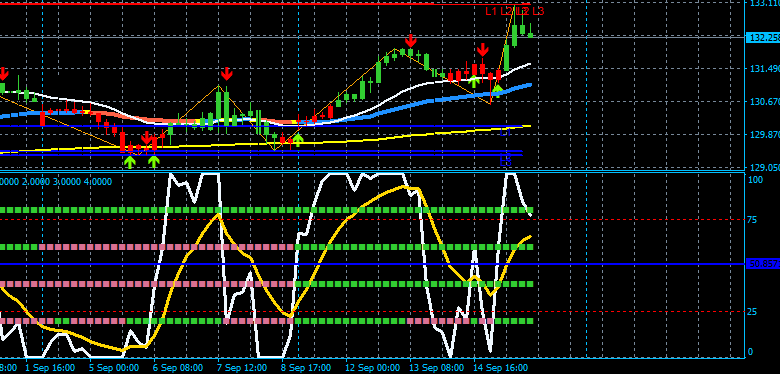The width and height of the screenshot is (780, 374).
Task: Click the red L1 label at chart top
Action: [491, 11]
